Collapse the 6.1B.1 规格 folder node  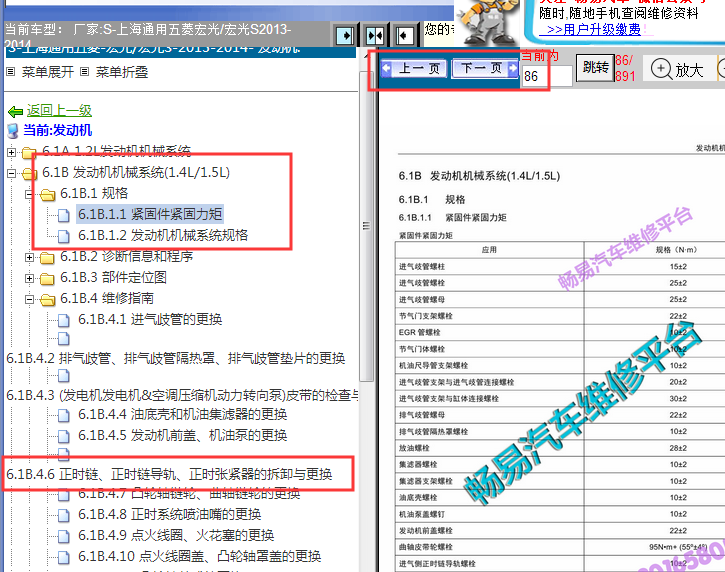click(29, 195)
